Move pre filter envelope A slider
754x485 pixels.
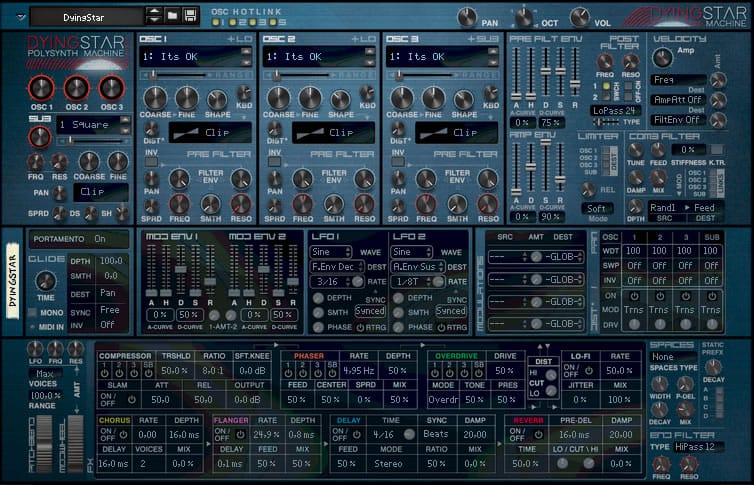tap(516, 96)
